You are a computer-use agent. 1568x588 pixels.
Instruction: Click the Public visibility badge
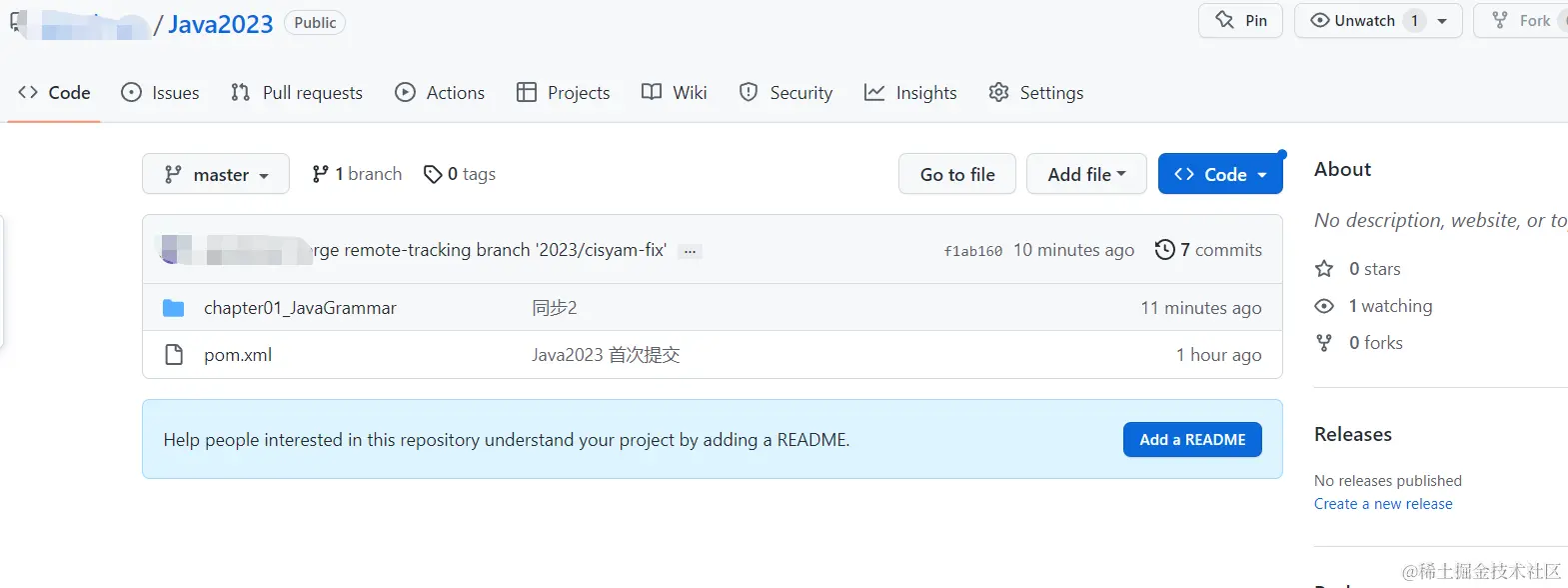[x=315, y=23]
